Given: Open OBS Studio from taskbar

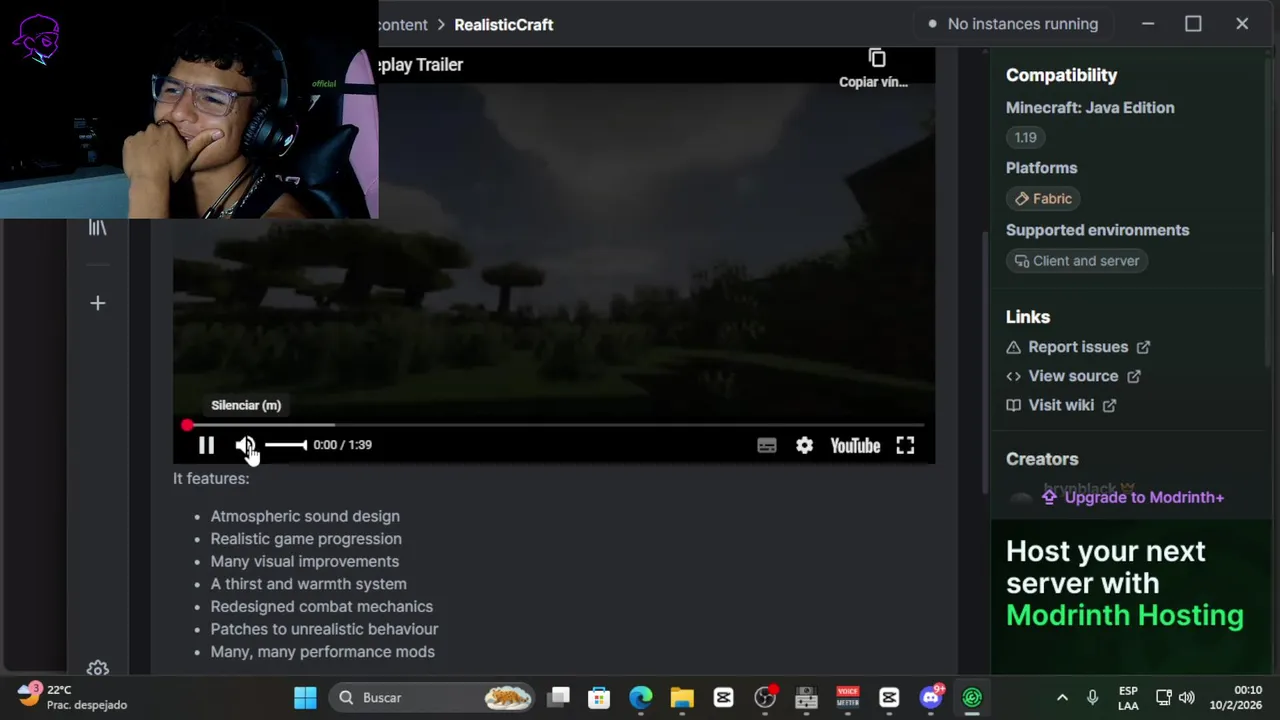Looking at the screenshot, I should (x=765, y=697).
